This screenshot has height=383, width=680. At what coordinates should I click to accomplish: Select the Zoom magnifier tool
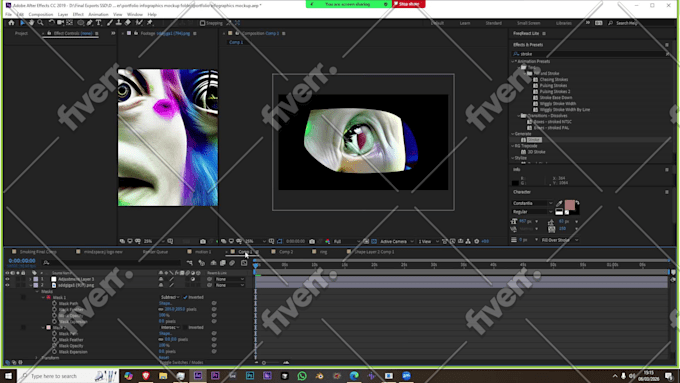pyautogui.click(x=40, y=23)
